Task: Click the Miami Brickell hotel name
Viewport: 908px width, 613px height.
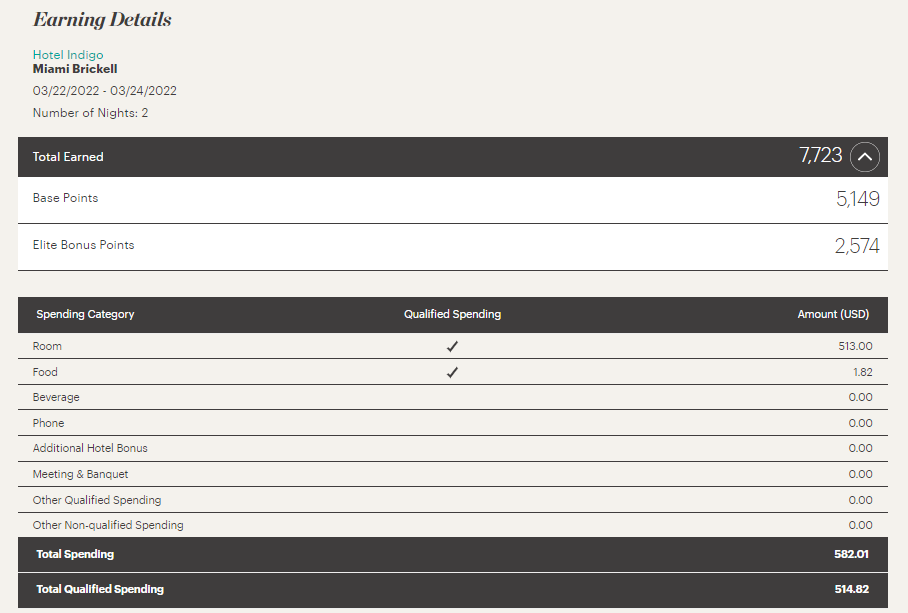Action: coord(75,69)
